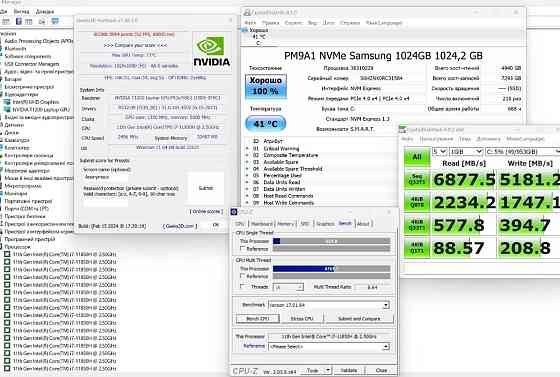Switch to the SPD tab in CPU-Z
The image size is (560, 377).
tap(305, 224)
